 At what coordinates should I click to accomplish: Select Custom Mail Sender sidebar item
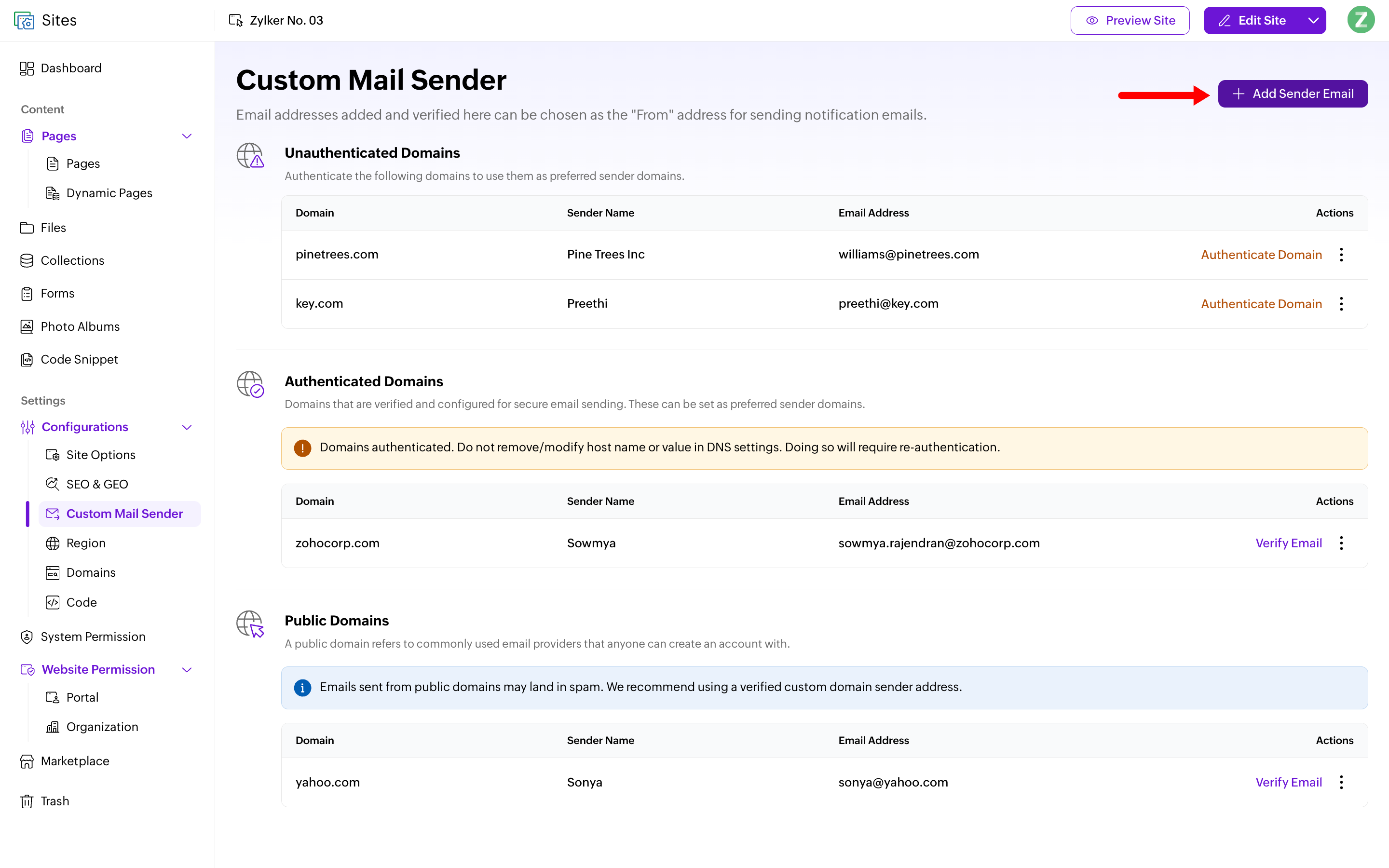point(120,514)
